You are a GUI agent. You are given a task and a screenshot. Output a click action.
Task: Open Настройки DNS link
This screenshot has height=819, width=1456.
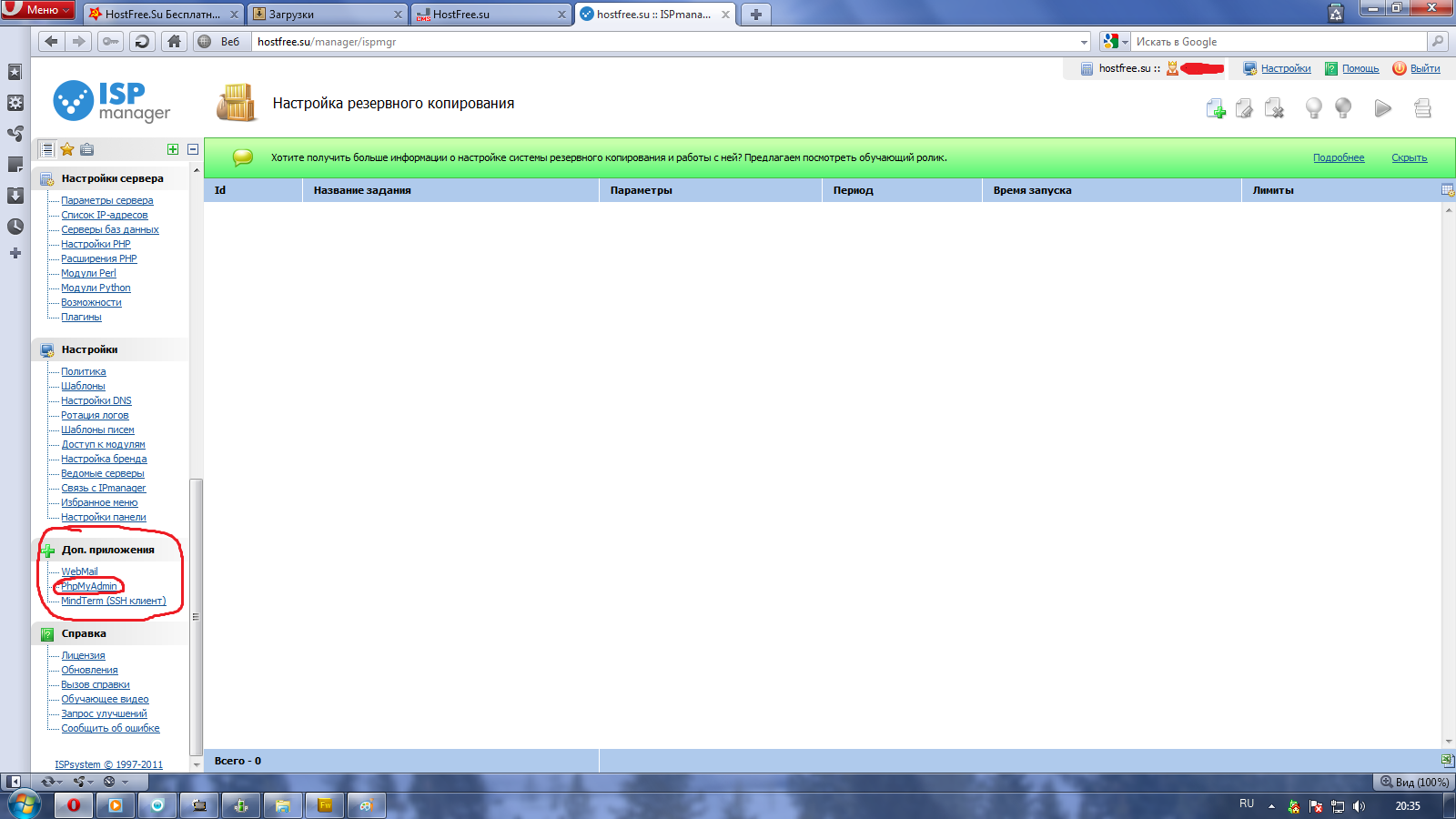[x=96, y=400]
